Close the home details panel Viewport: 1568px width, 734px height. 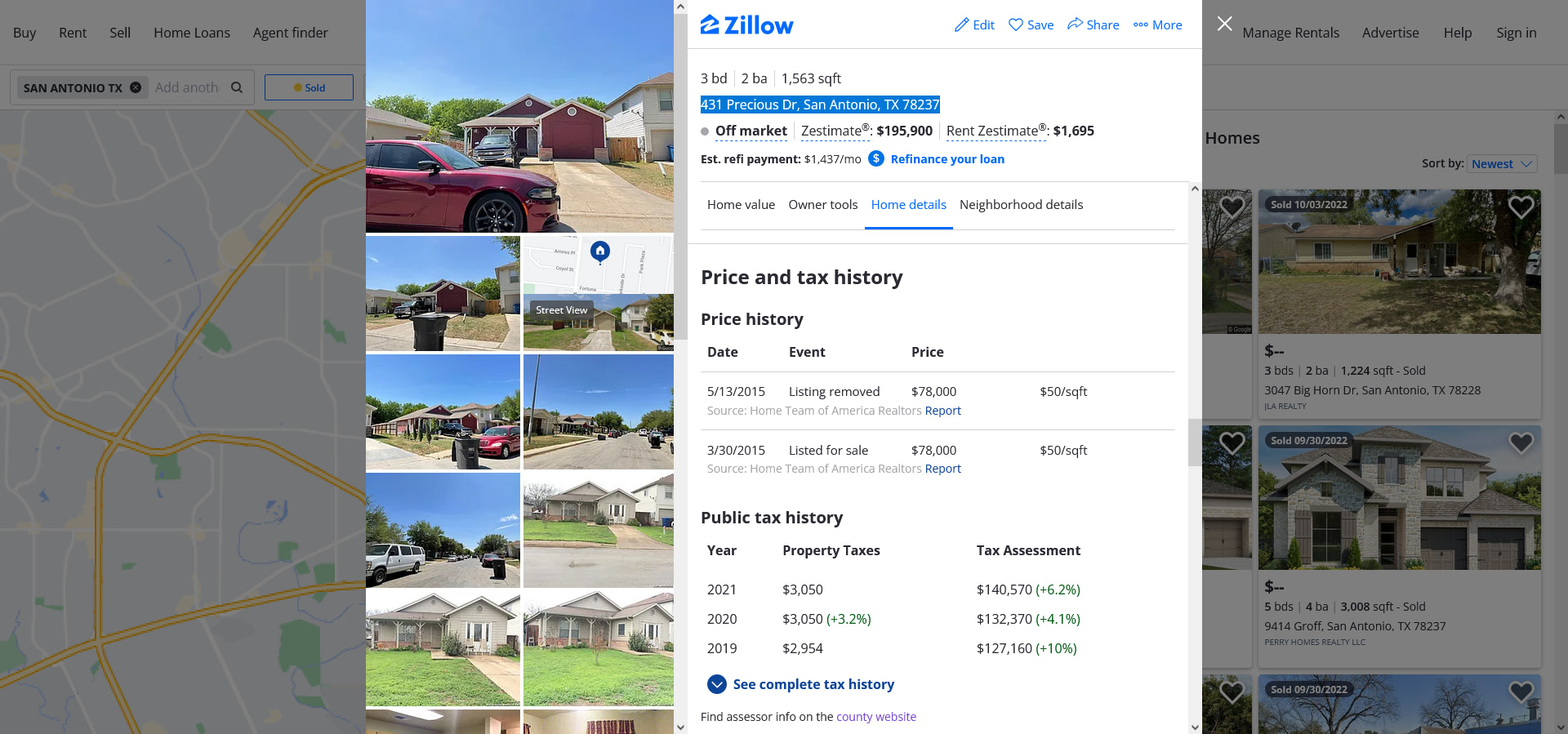tap(1224, 24)
